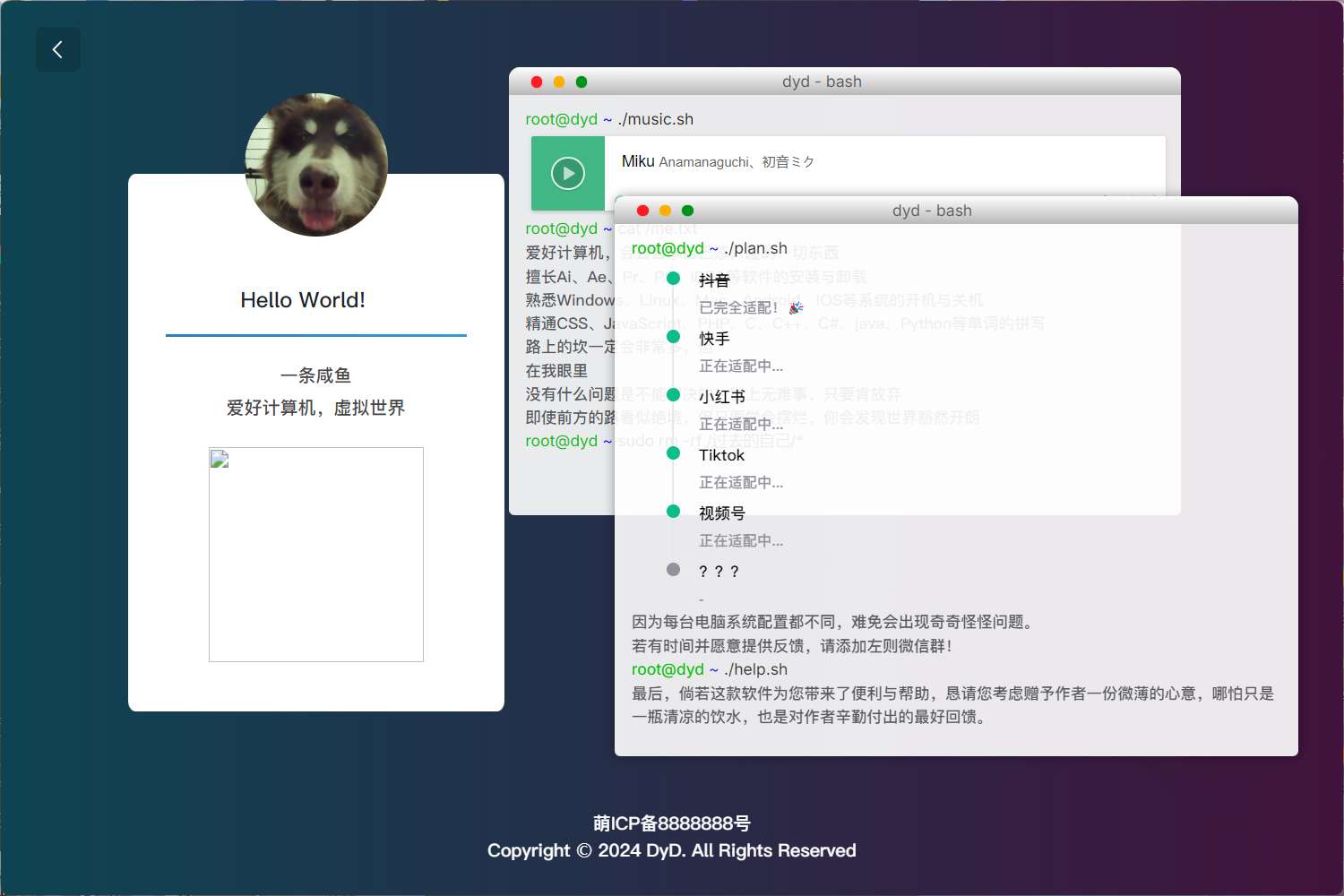Viewport: 1344px width, 896px height.
Task: Toggle the green status dot beside 抖音
Action: (x=673, y=278)
